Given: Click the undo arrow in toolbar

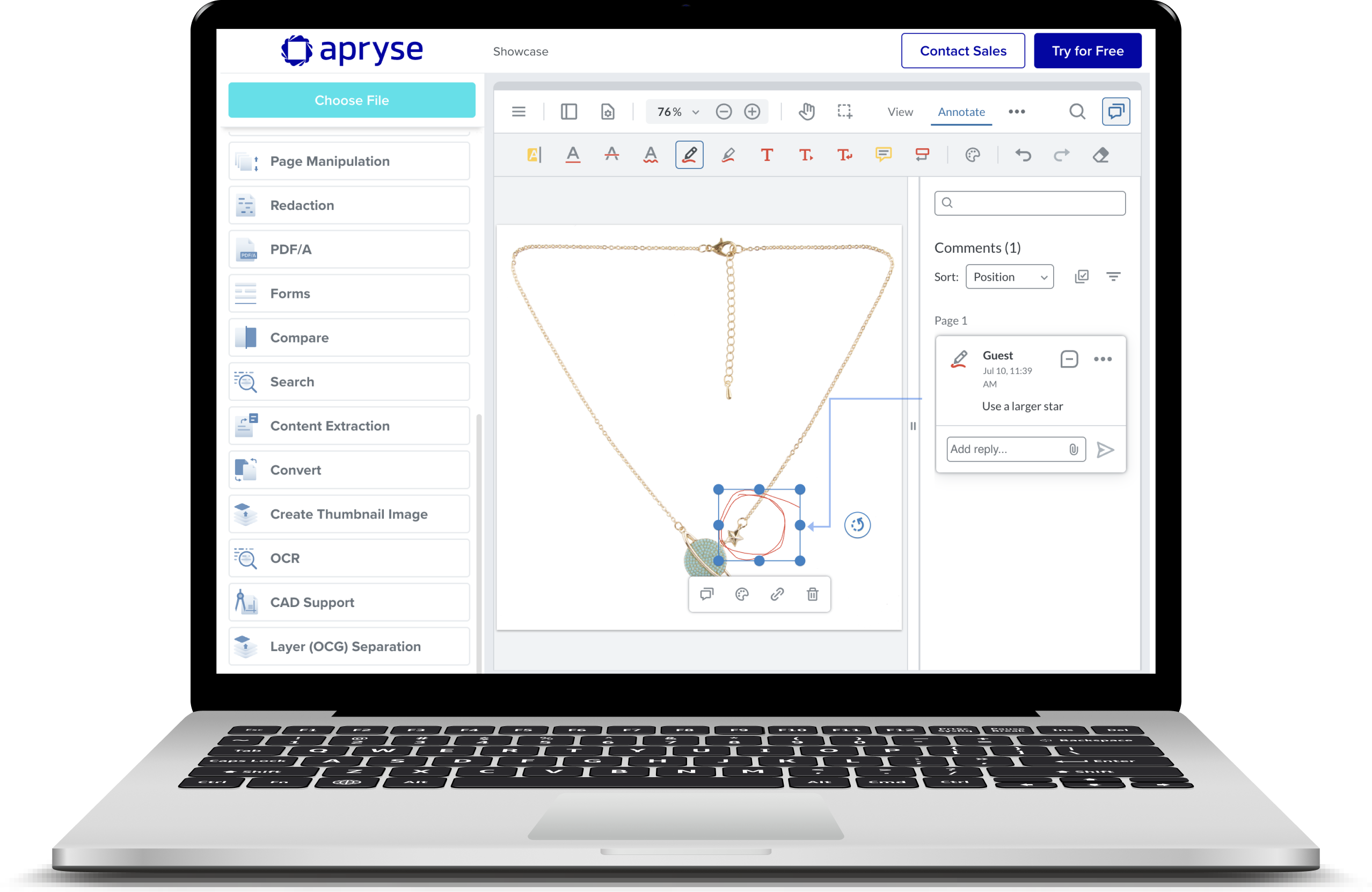Looking at the screenshot, I should click(1023, 155).
